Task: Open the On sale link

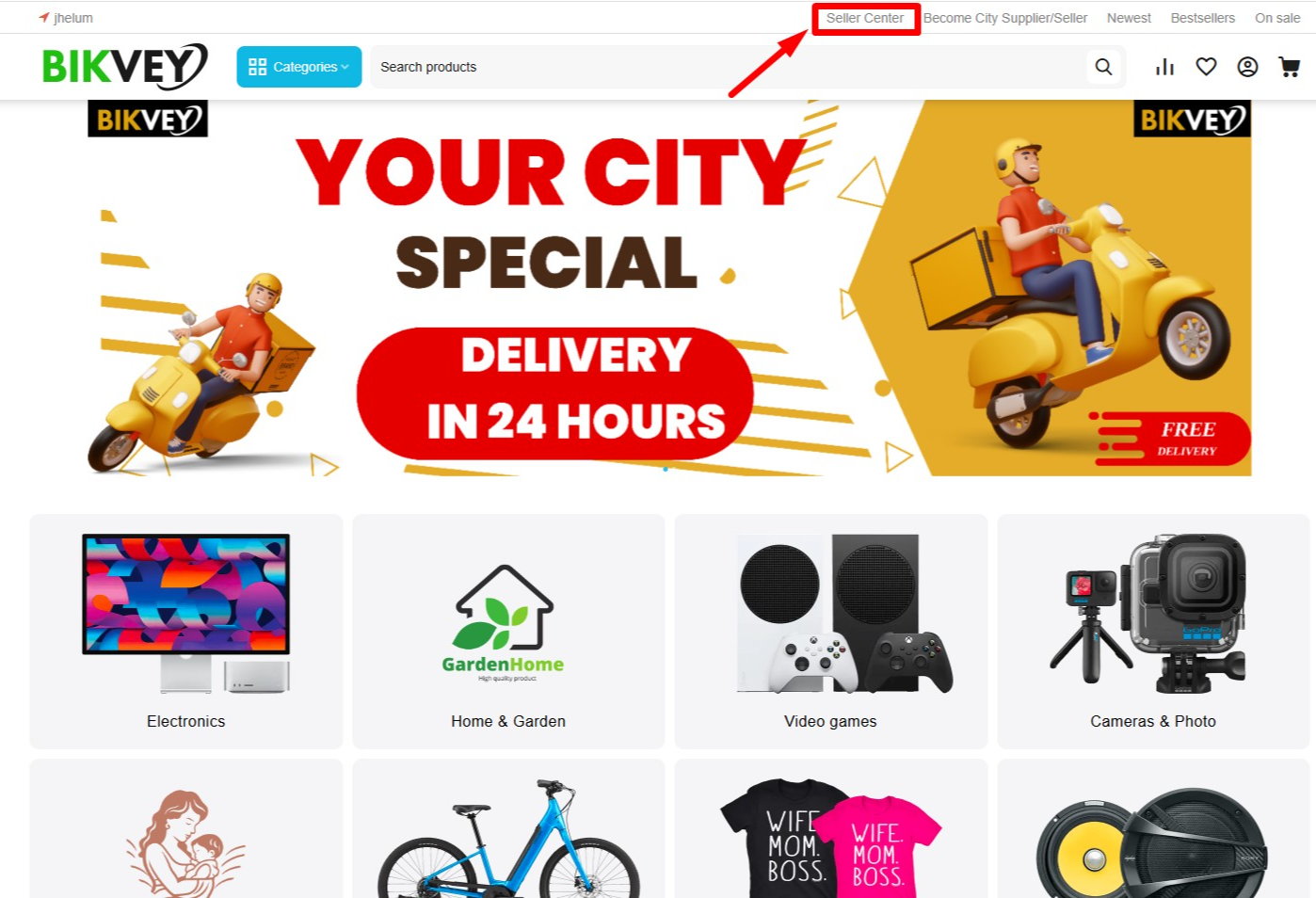Action: (x=1277, y=18)
